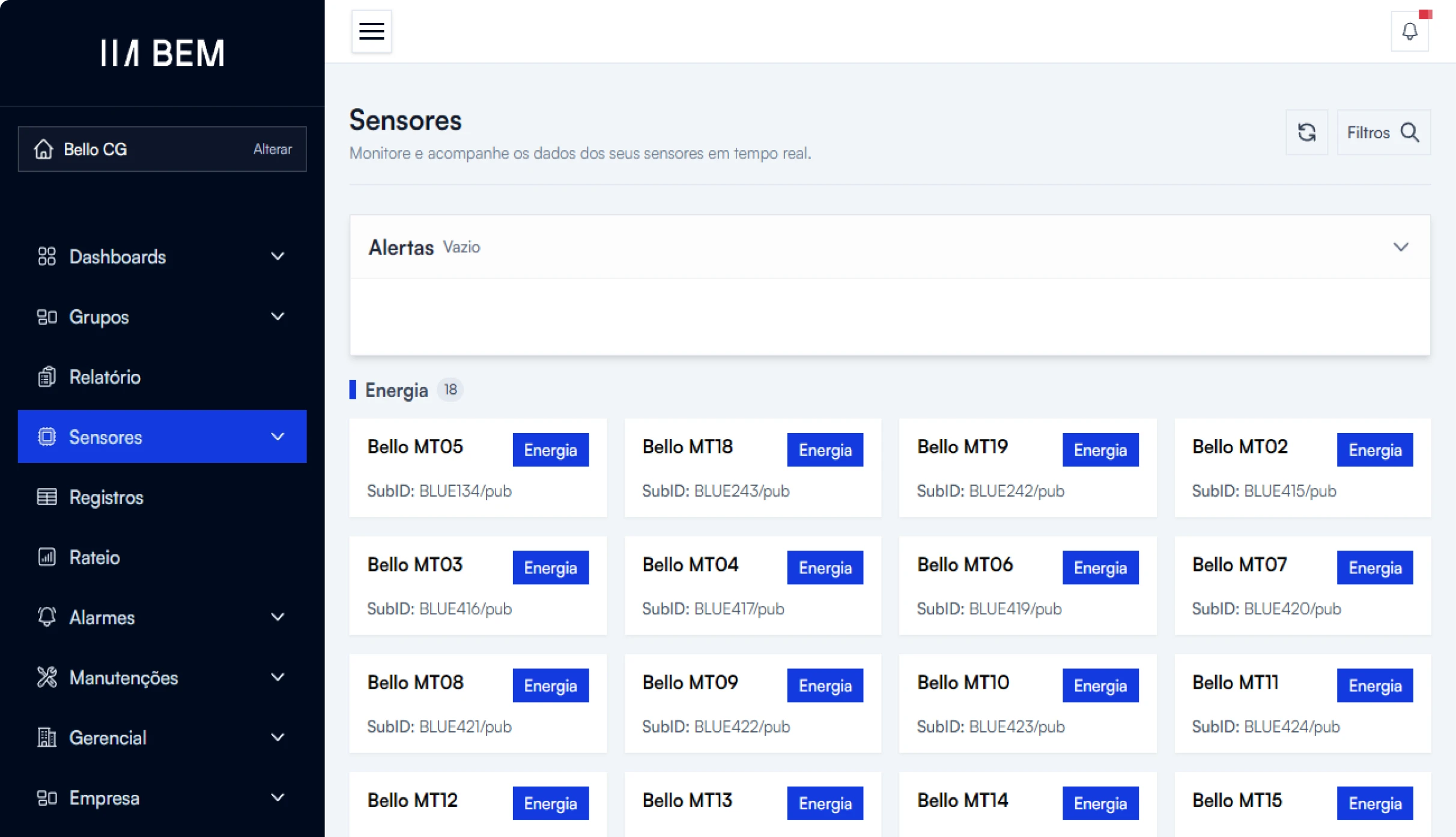Viewport: 1456px width, 837px height.
Task: Open the Bello MT19 sensor card
Action: tap(1028, 468)
